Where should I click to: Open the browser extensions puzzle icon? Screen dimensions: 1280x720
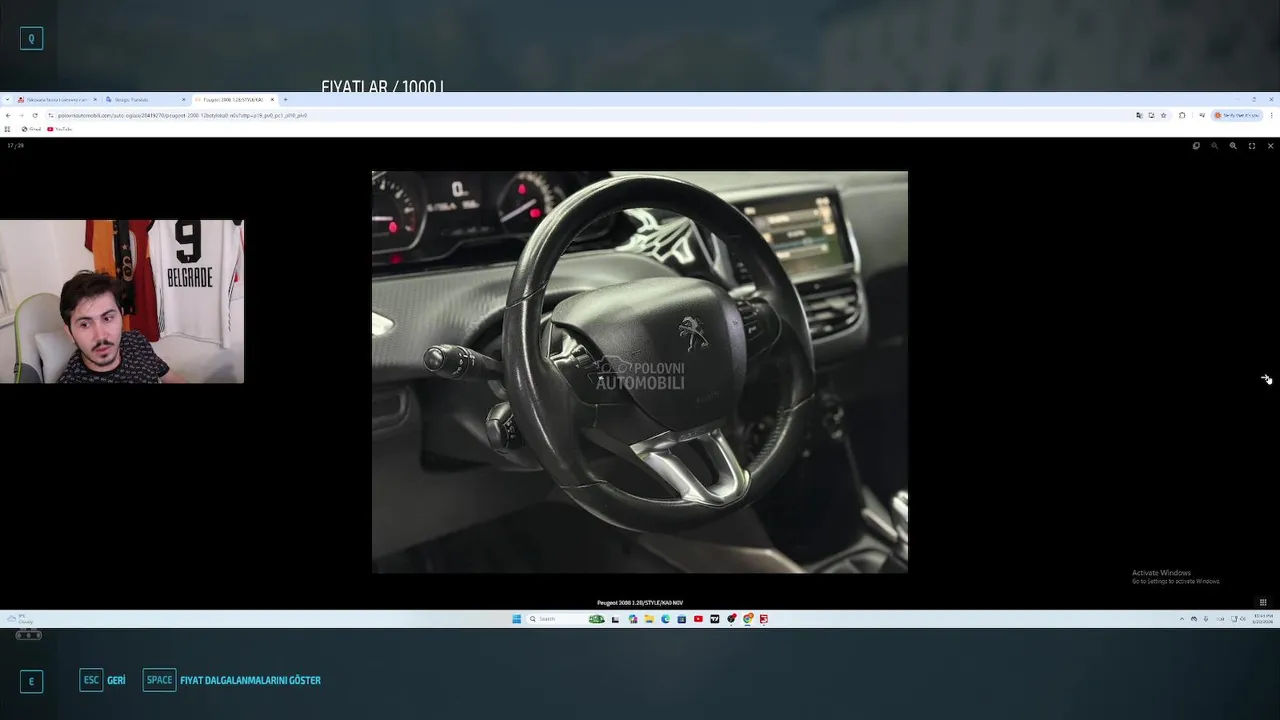[x=1182, y=115]
